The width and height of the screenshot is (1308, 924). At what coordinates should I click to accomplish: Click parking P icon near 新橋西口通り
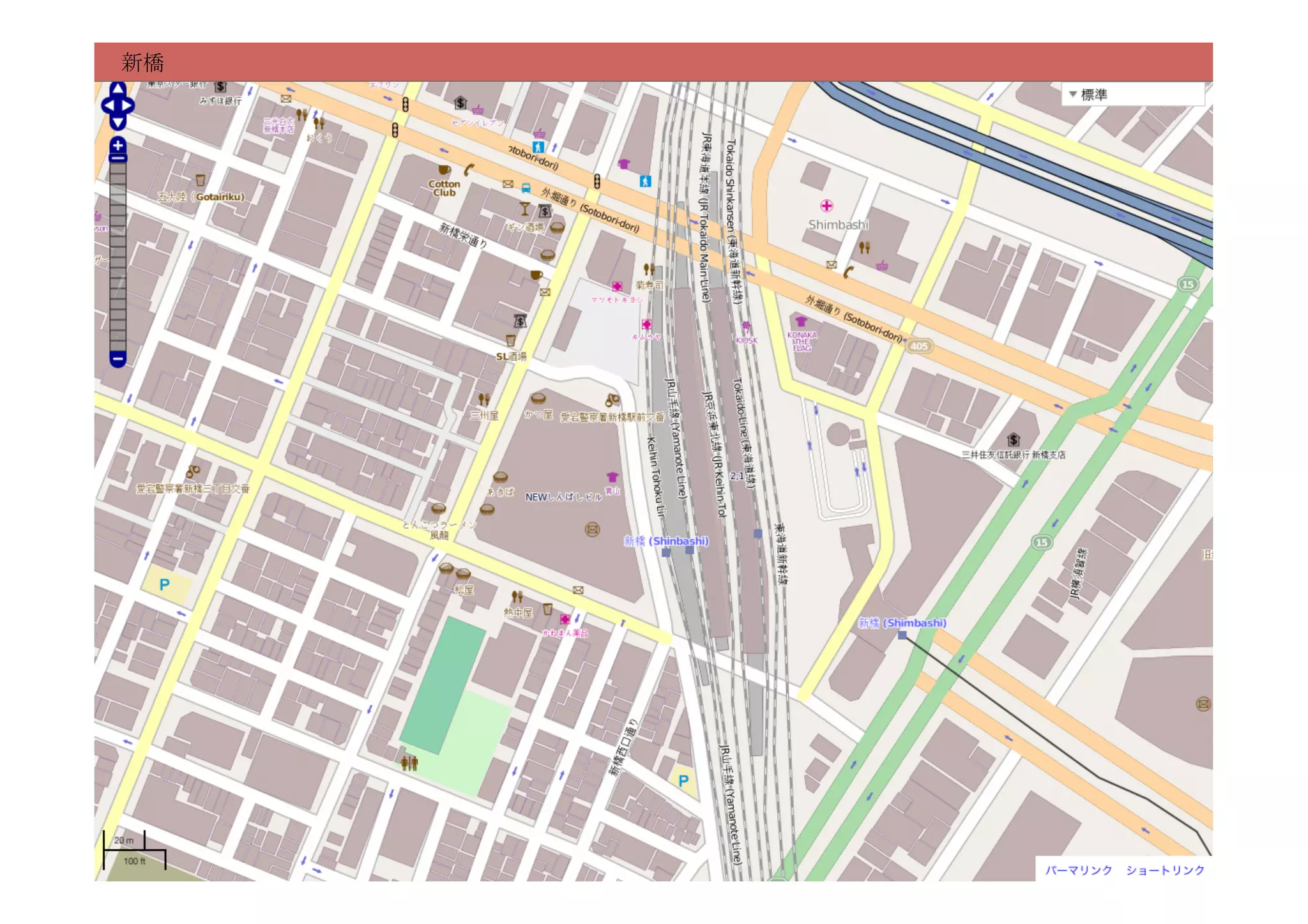pyautogui.click(x=683, y=780)
